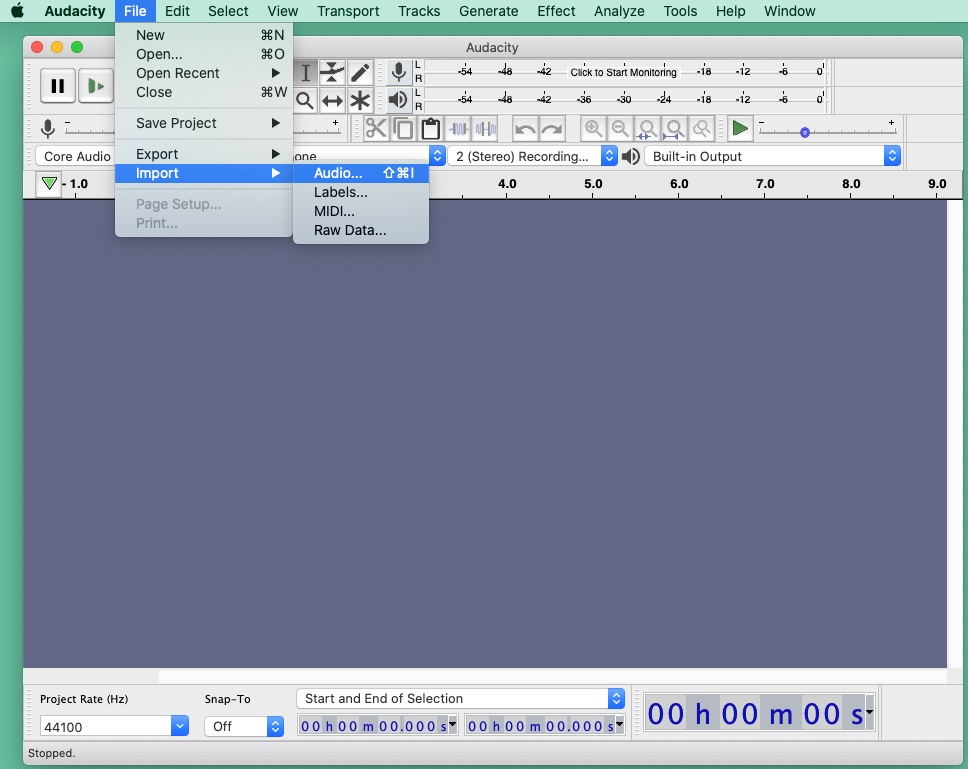Screen dimensions: 968x769
Task: Click the recording volume slider track
Action: pyautogui.click(x=91, y=129)
